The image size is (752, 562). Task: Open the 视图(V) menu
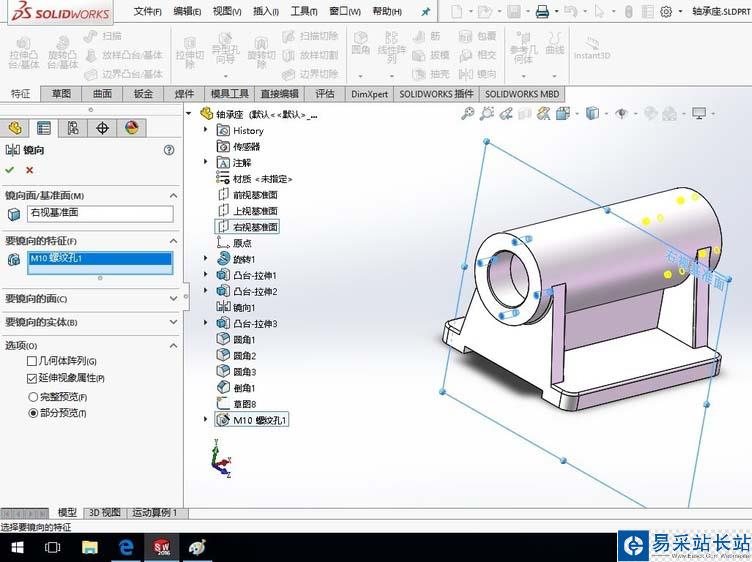coord(227,12)
